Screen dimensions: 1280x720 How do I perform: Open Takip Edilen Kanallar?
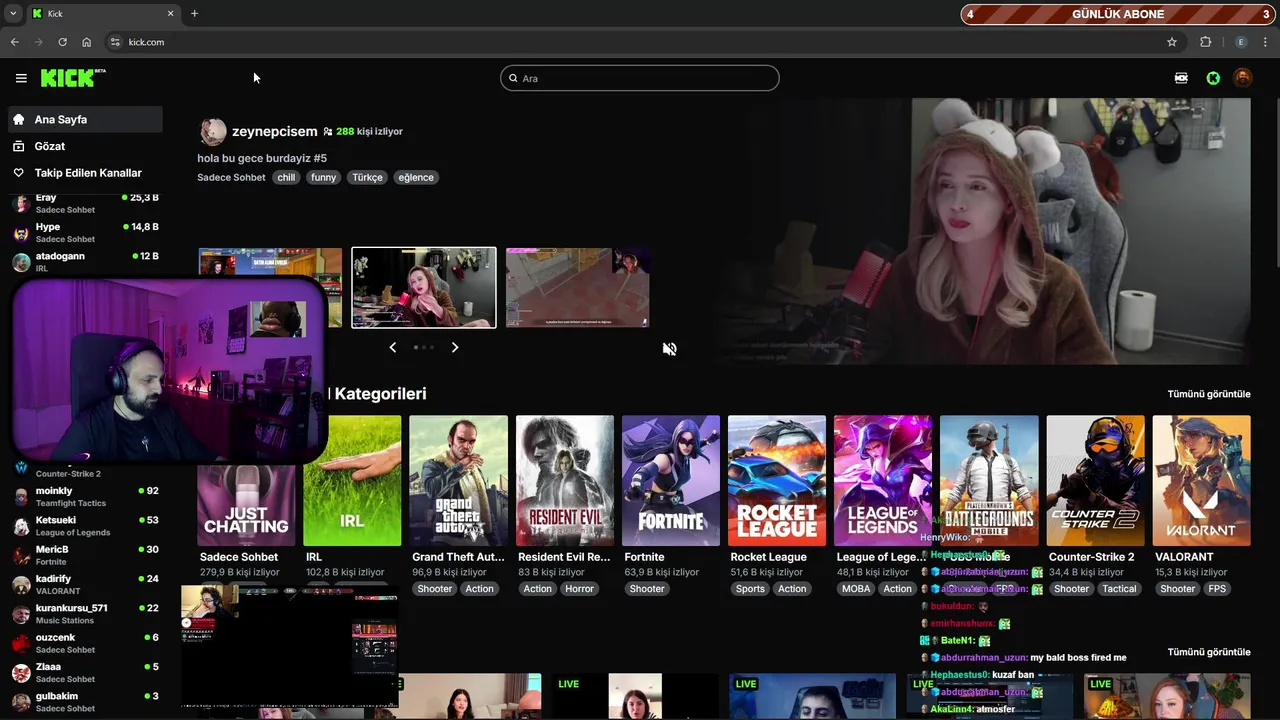click(x=85, y=173)
